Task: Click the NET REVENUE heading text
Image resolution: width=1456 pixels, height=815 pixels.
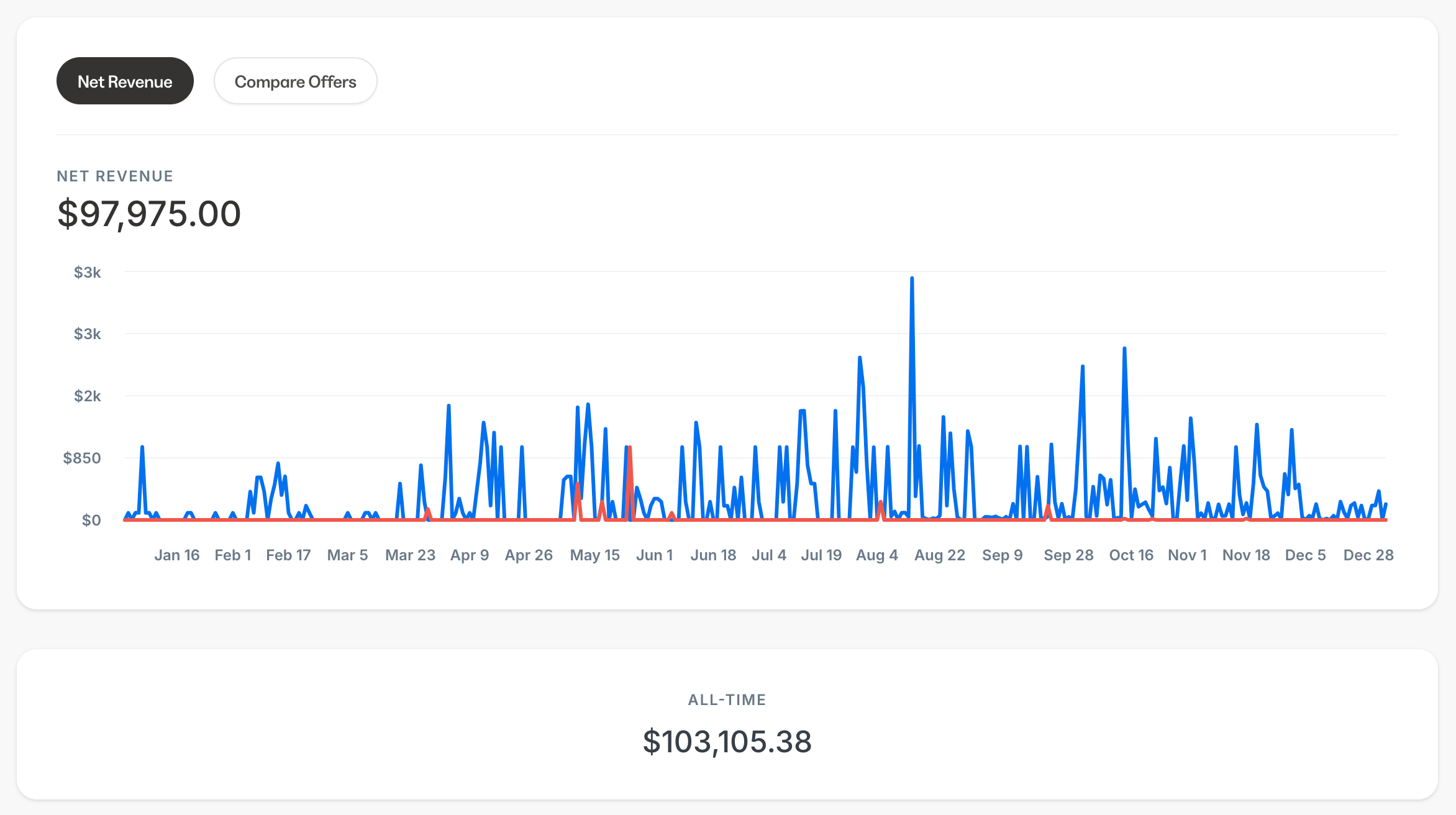Action: coord(115,176)
